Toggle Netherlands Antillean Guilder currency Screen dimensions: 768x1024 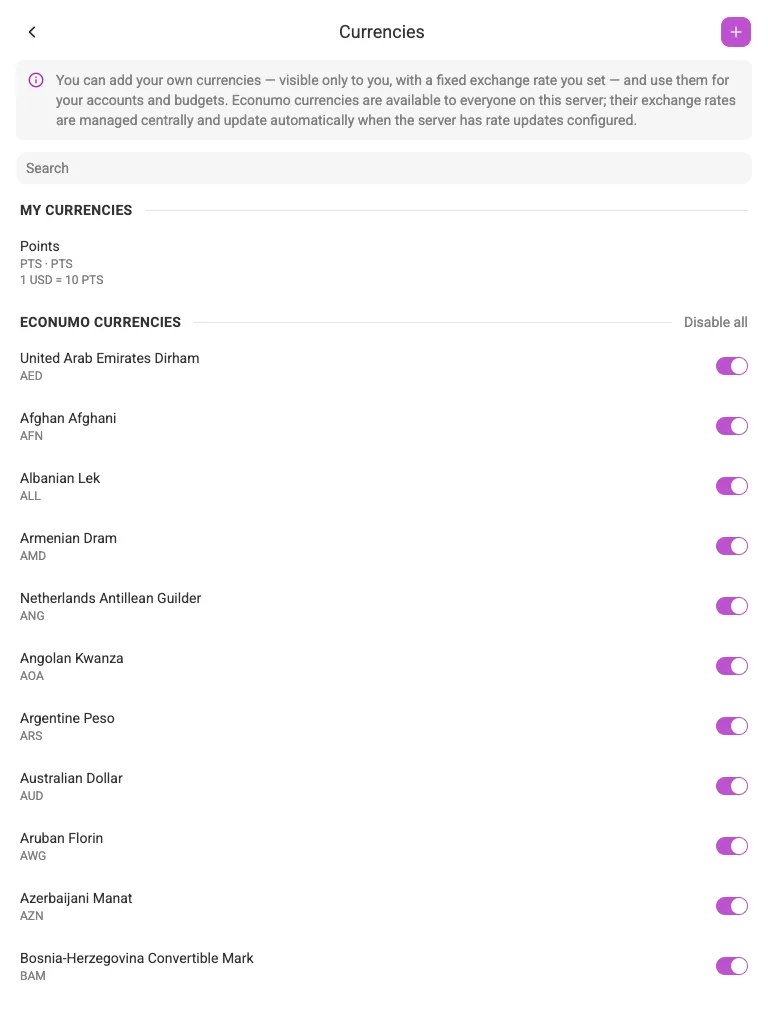pos(731,606)
